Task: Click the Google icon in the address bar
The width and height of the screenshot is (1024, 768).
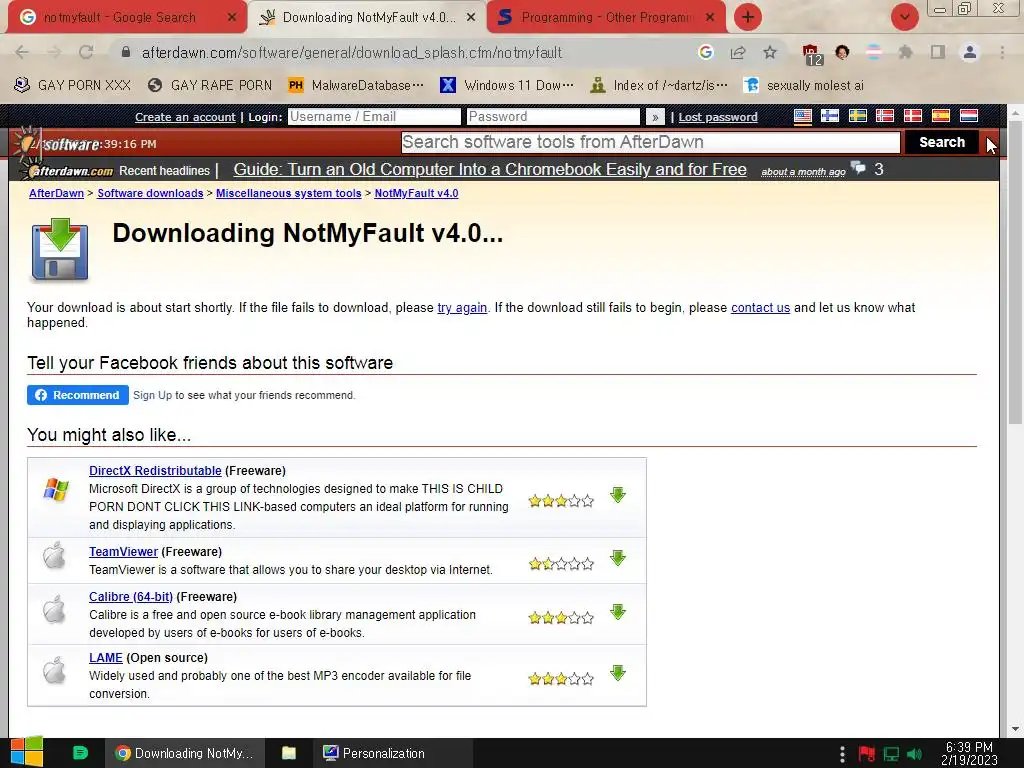Action: pos(705,52)
